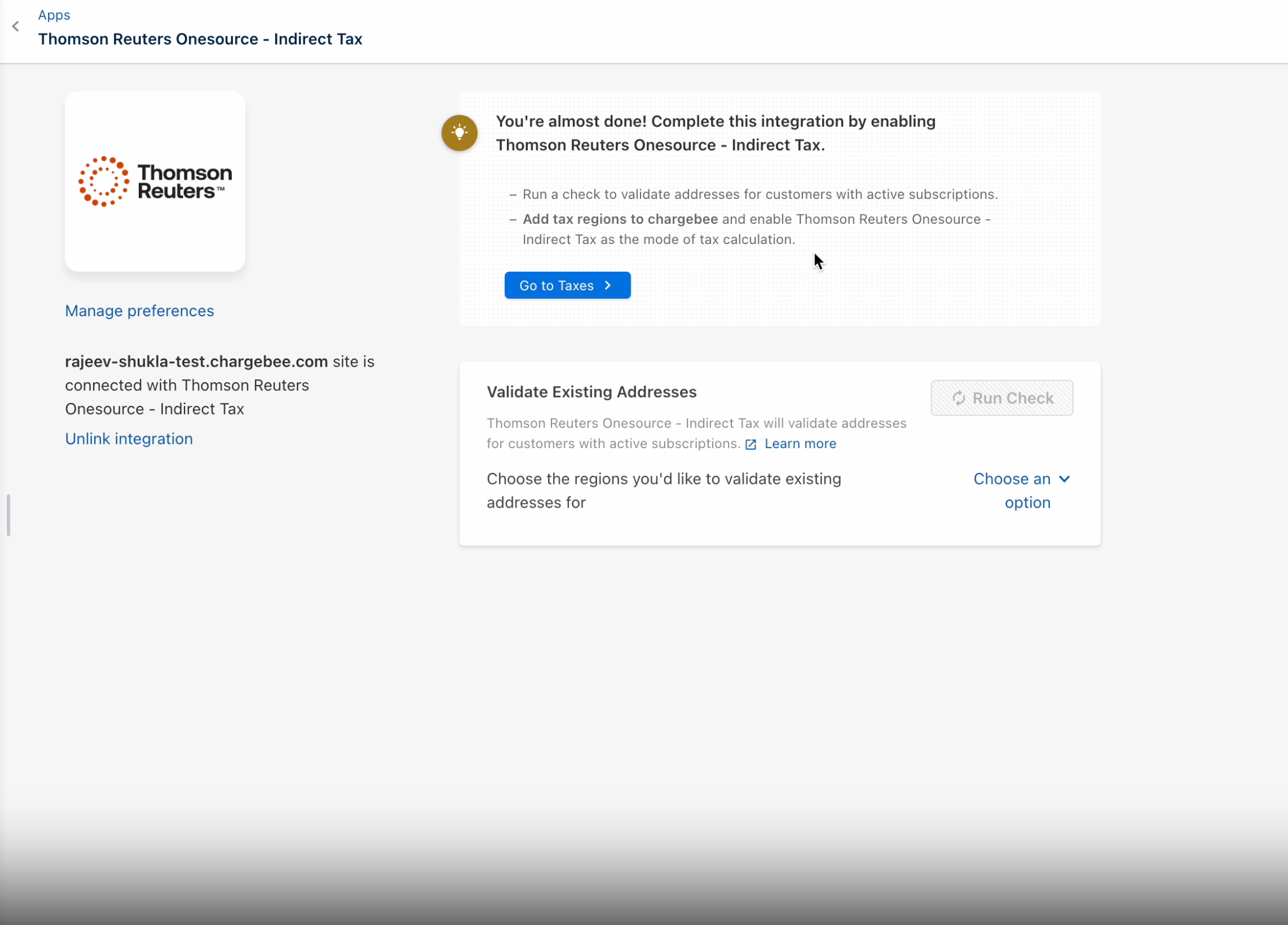The height and width of the screenshot is (925, 1288).
Task: Click the orange dotted circle Thomson Reuters emblem
Action: pyautogui.click(x=103, y=182)
